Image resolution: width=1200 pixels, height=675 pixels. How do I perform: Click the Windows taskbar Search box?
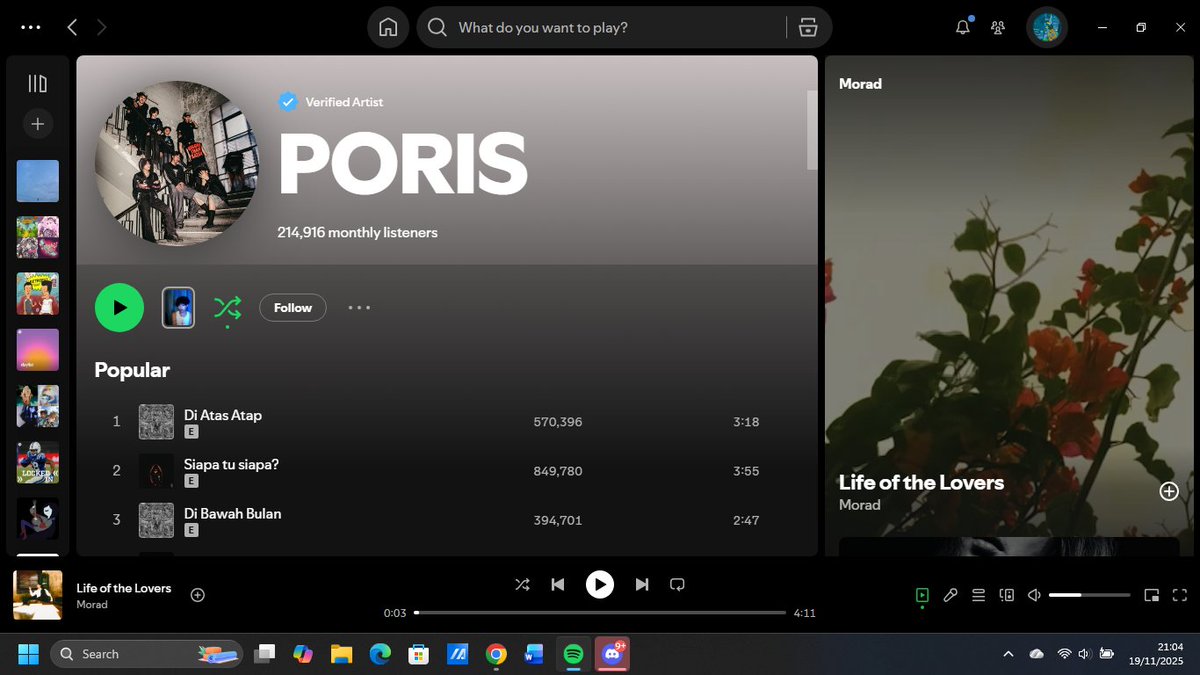[147, 654]
